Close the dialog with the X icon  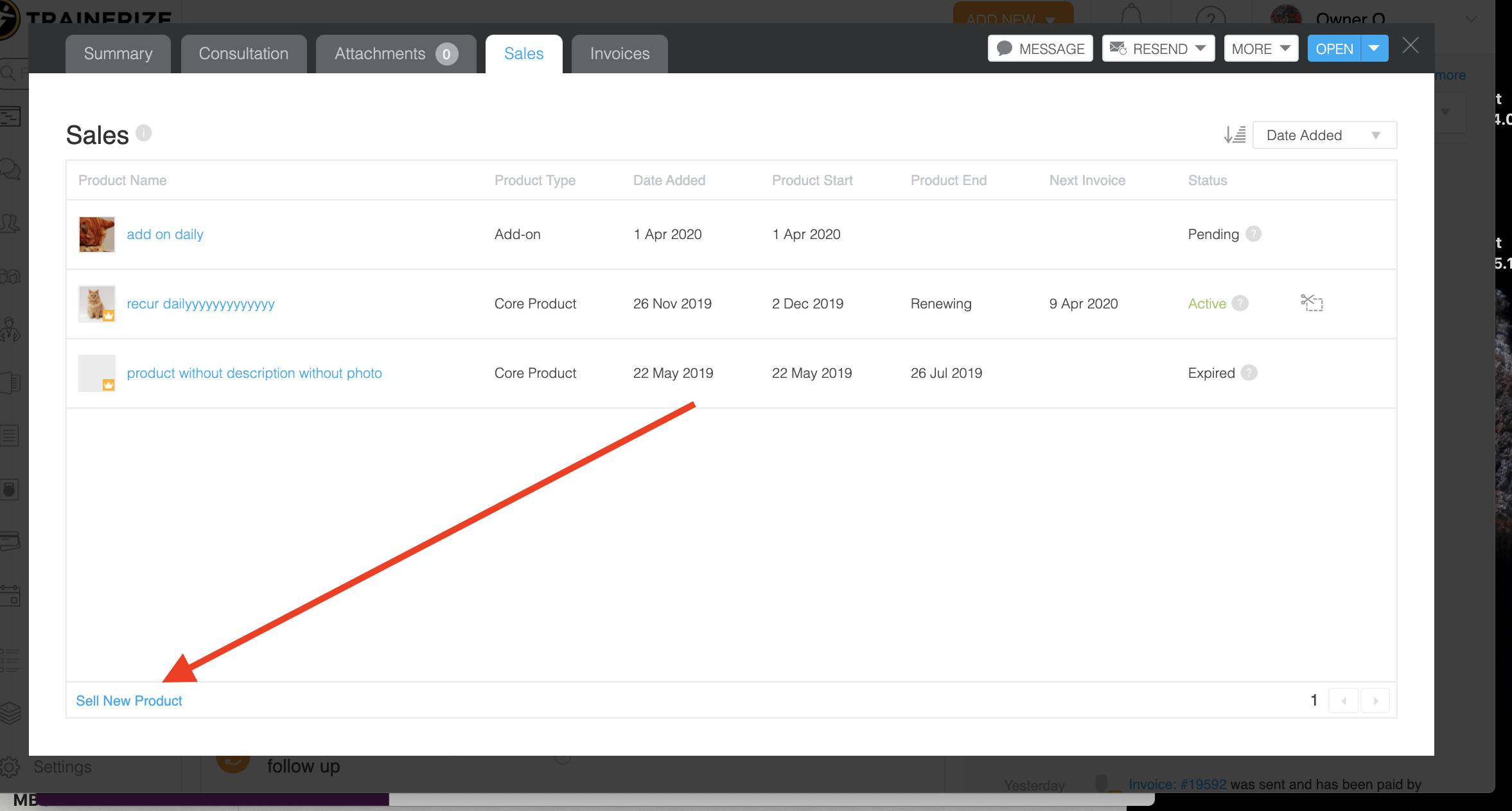(x=1411, y=46)
